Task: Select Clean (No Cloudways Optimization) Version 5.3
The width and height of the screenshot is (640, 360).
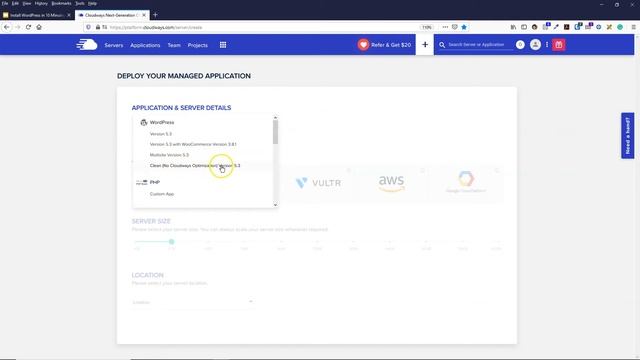Action: [x=195, y=166]
